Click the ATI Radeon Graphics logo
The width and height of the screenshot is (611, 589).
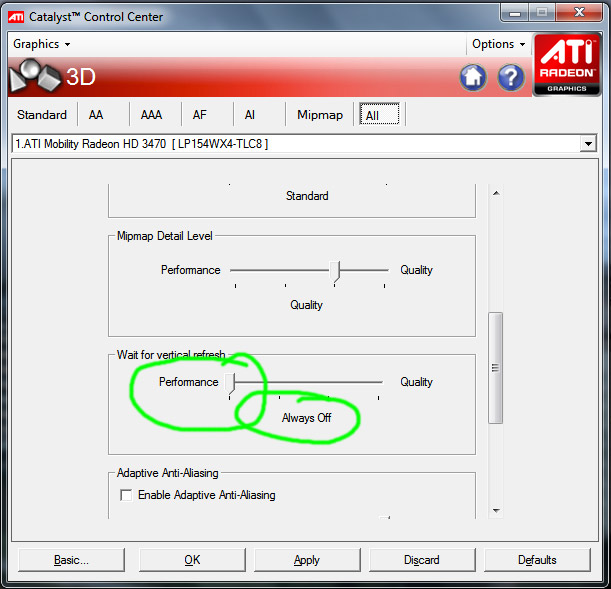coord(567,65)
